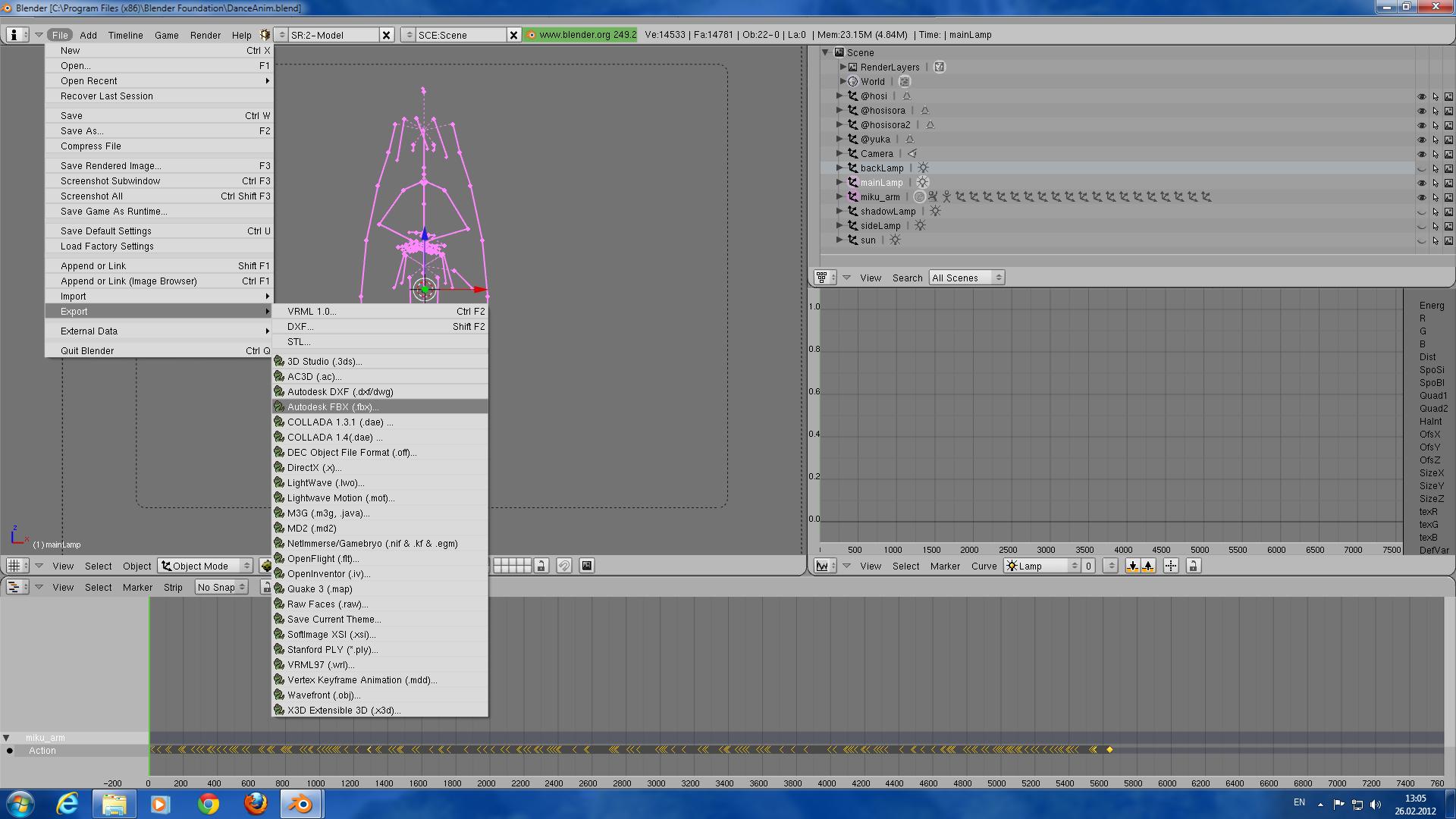
Task: Toggle selectability arrow for @yuka
Action: pos(1436,140)
